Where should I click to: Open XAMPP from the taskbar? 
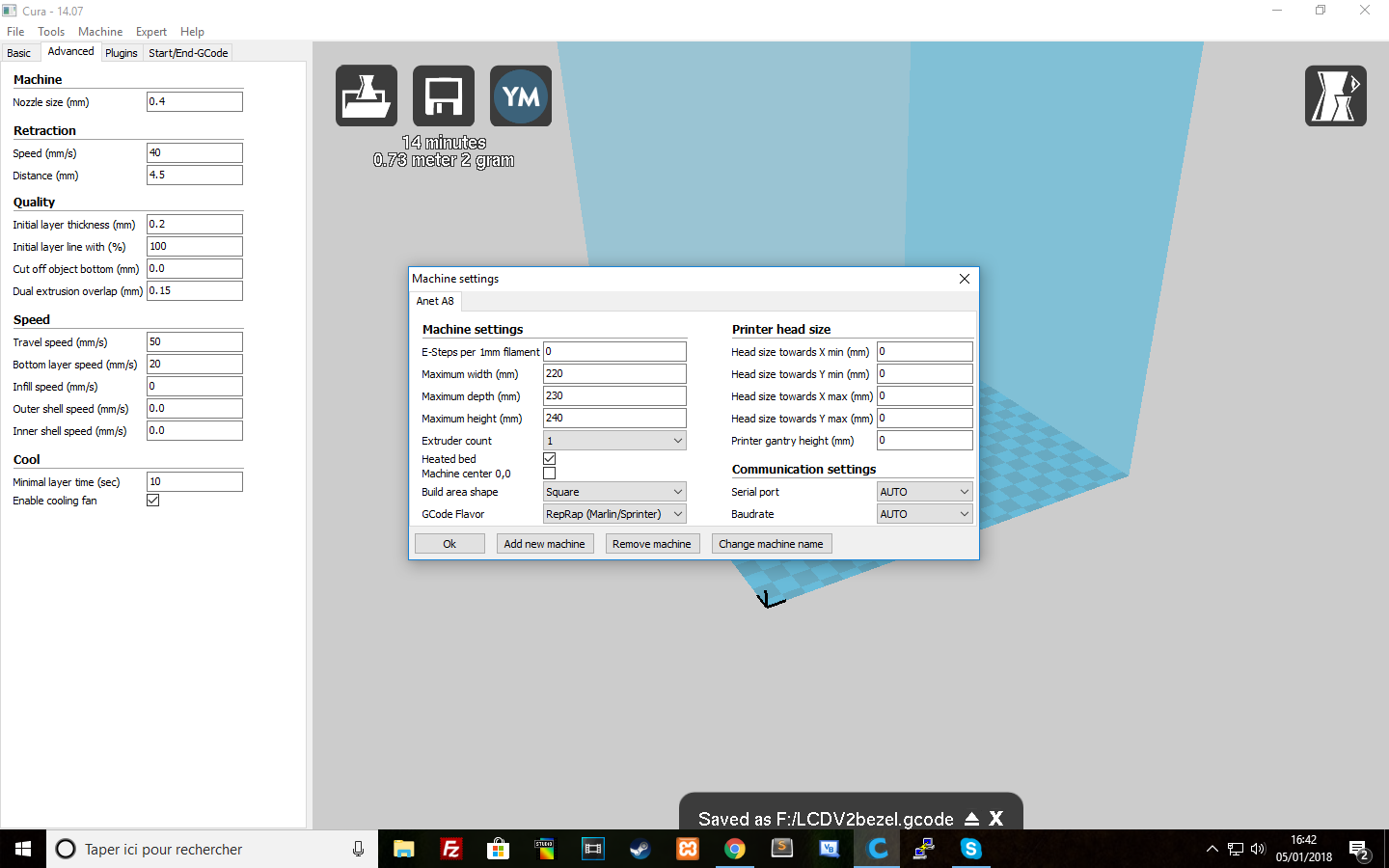pyautogui.click(x=688, y=849)
